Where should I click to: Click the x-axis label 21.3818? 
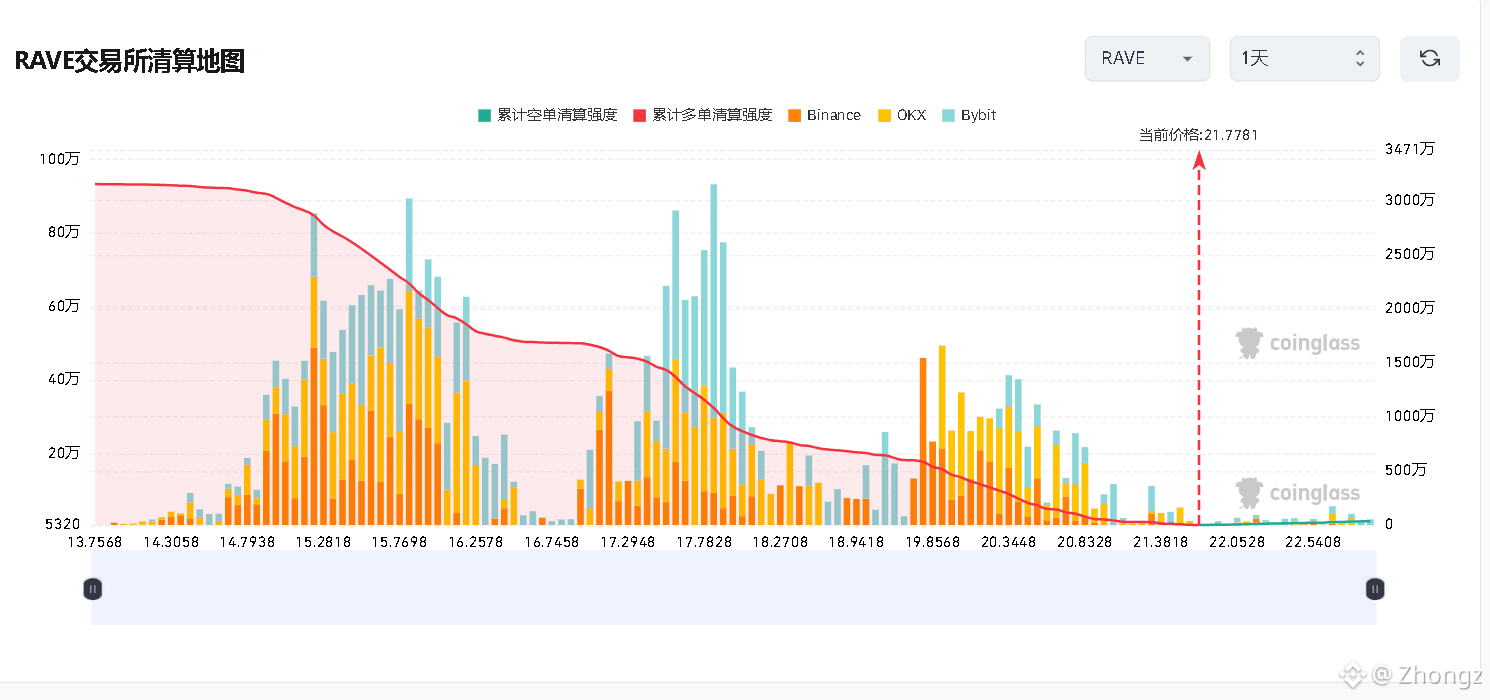coord(1160,542)
